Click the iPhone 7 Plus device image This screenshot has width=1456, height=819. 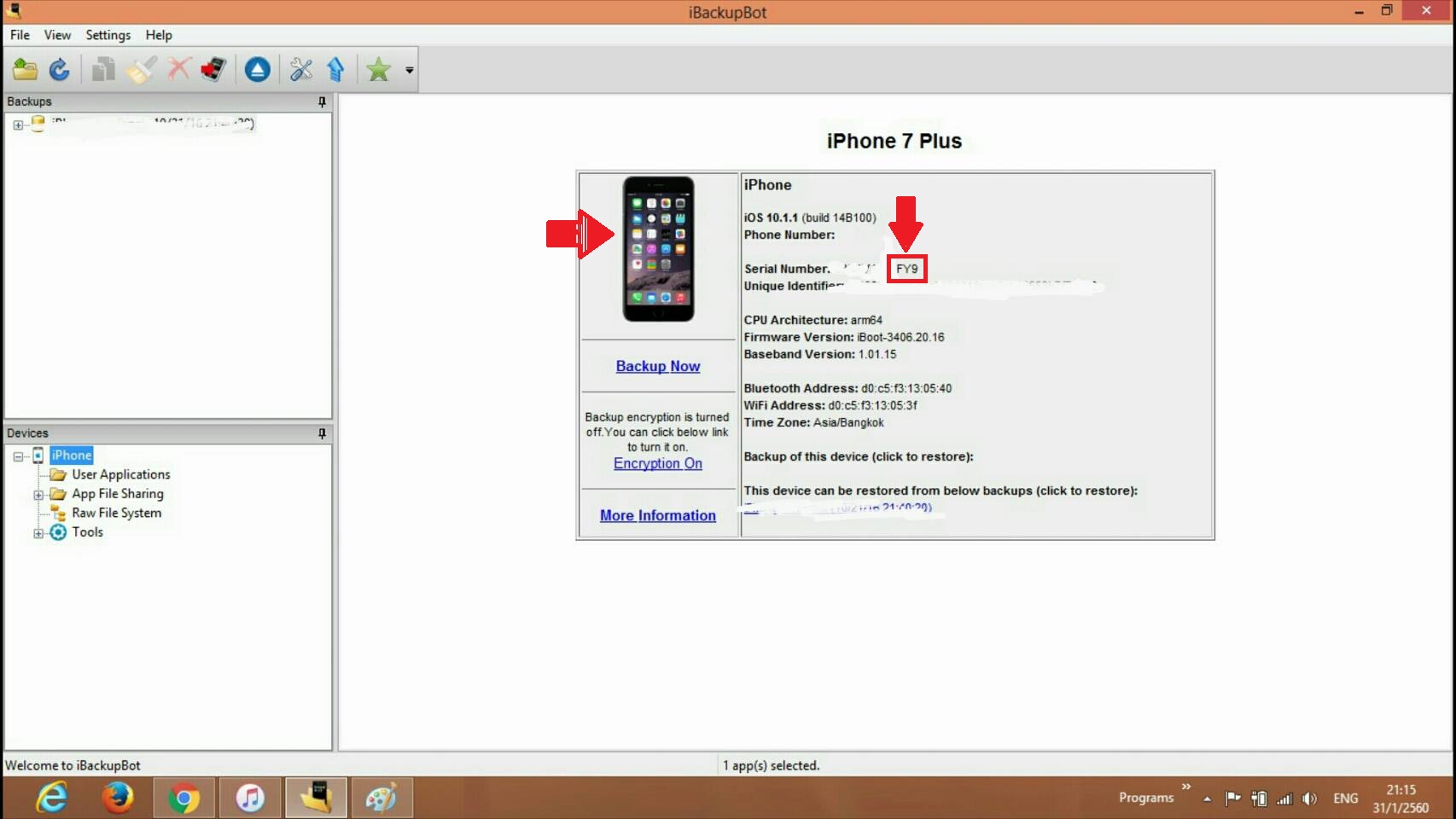point(658,249)
